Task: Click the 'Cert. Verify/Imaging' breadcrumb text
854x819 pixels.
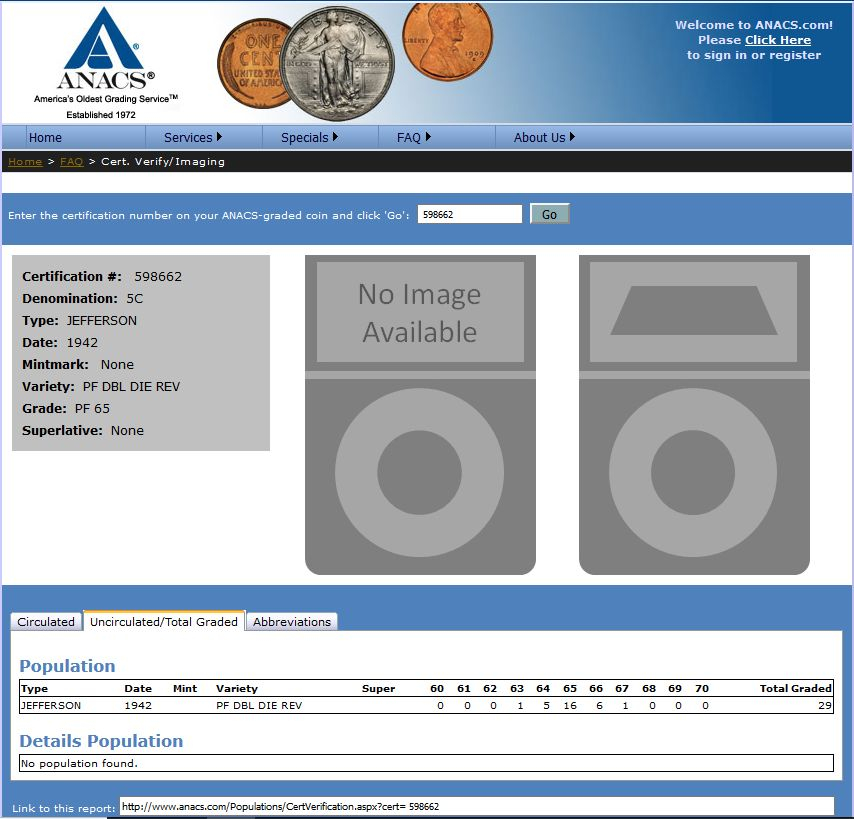Action: [163, 162]
